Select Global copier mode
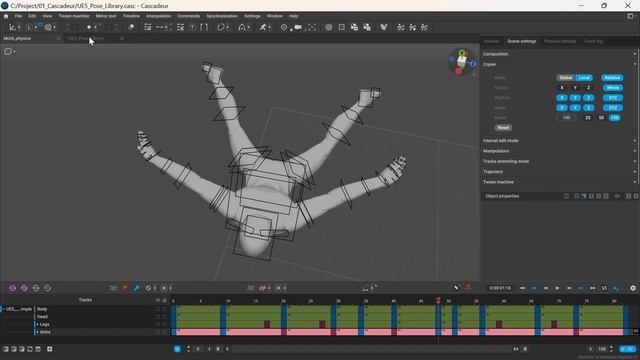This screenshot has height=360, width=640. (x=565, y=78)
